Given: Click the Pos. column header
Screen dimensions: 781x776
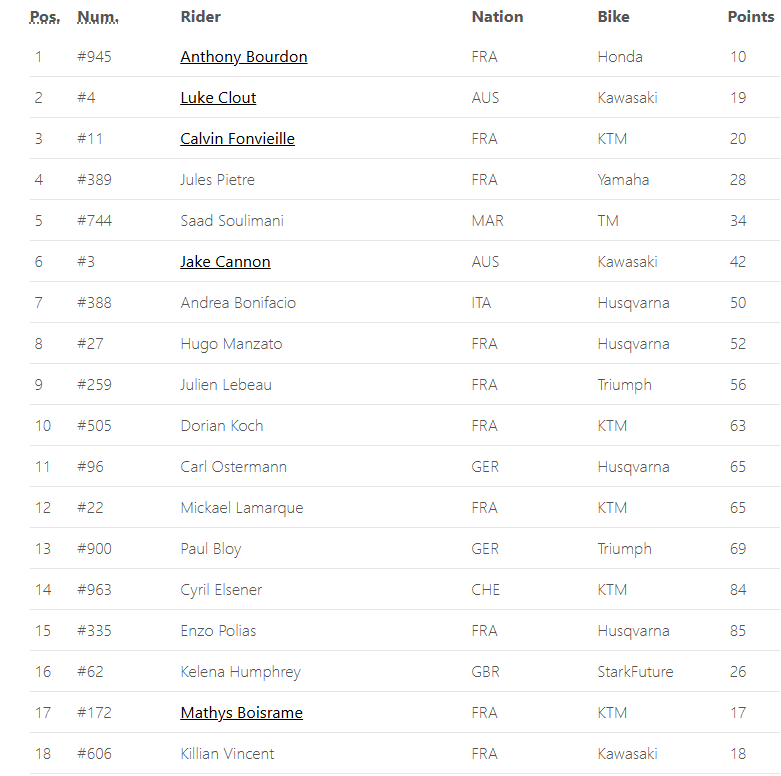Looking at the screenshot, I should click(44, 17).
